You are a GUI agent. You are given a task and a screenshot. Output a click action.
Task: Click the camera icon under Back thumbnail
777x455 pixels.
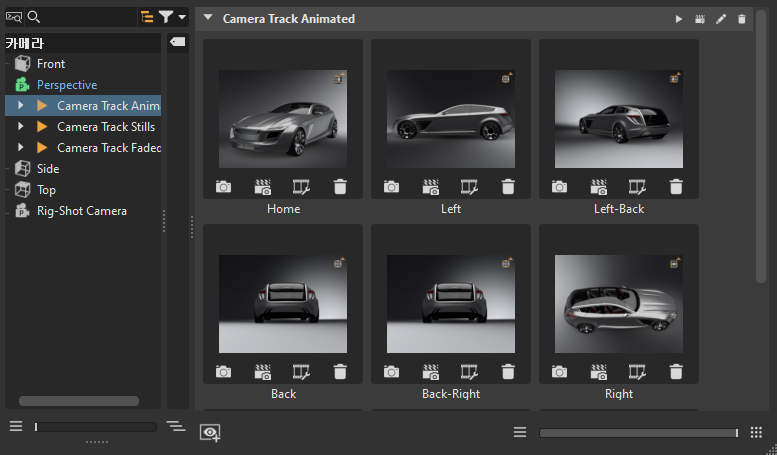223,372
